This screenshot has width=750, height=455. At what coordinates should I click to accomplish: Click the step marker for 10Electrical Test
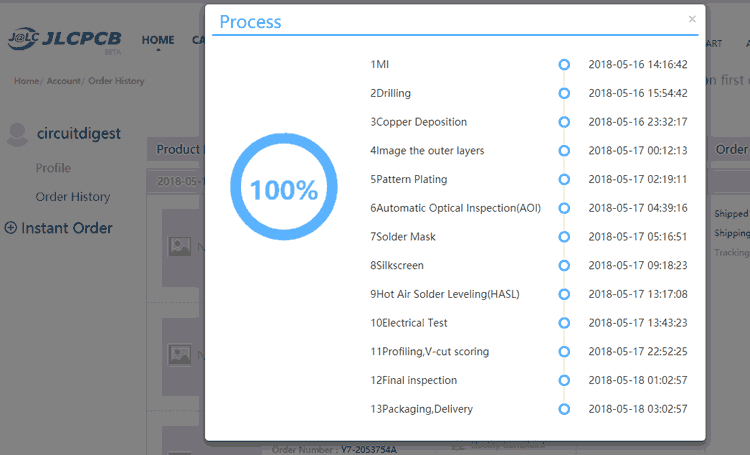coord(564,323)
